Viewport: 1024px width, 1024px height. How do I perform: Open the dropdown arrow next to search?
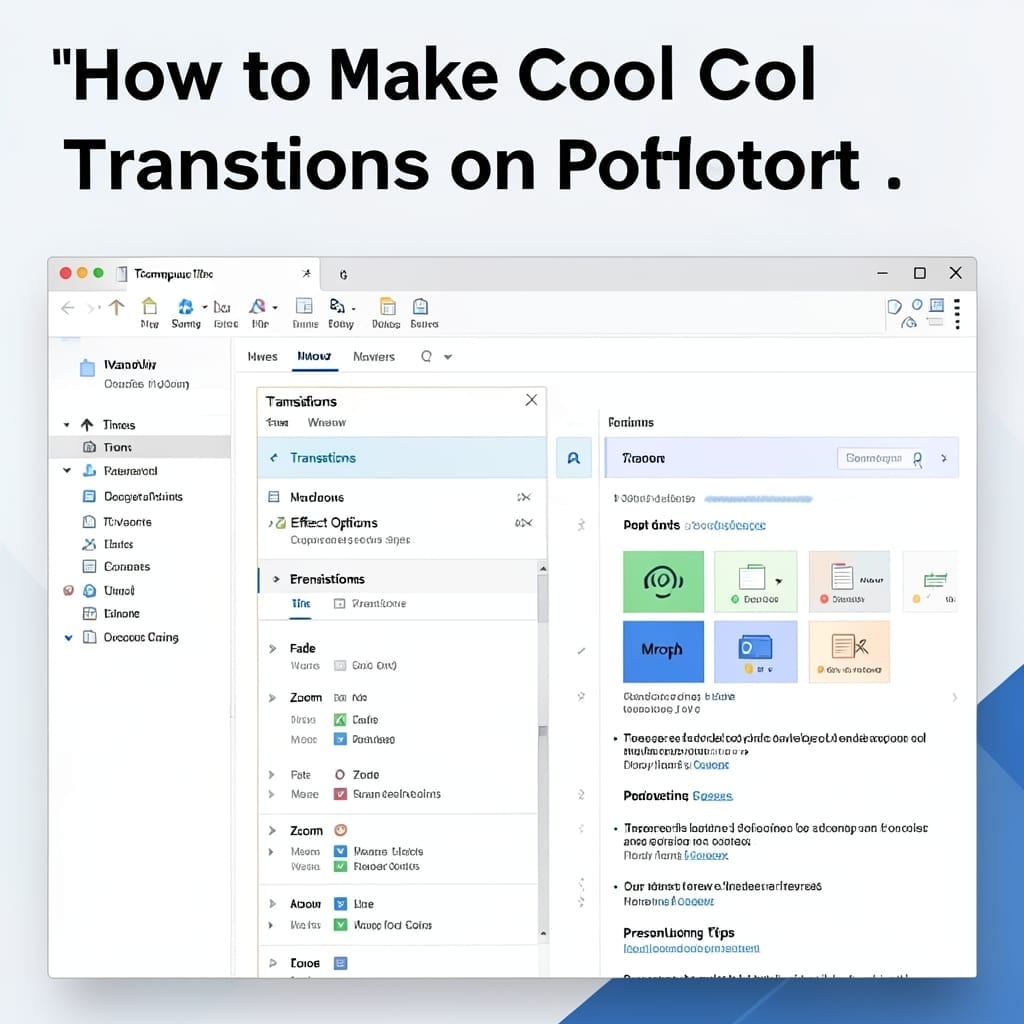click(x=448, y=357)
